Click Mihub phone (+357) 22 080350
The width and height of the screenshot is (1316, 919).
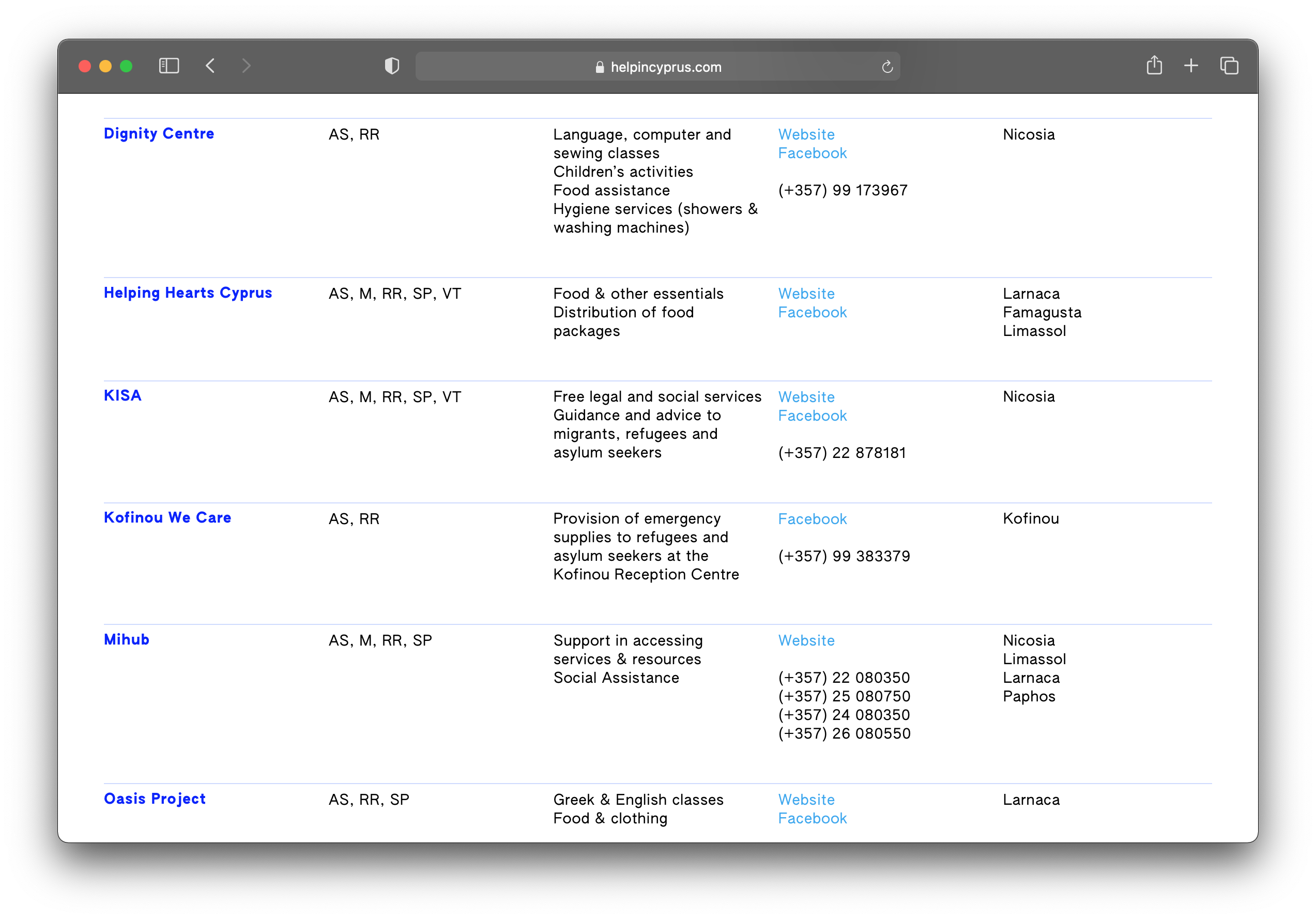844,678
